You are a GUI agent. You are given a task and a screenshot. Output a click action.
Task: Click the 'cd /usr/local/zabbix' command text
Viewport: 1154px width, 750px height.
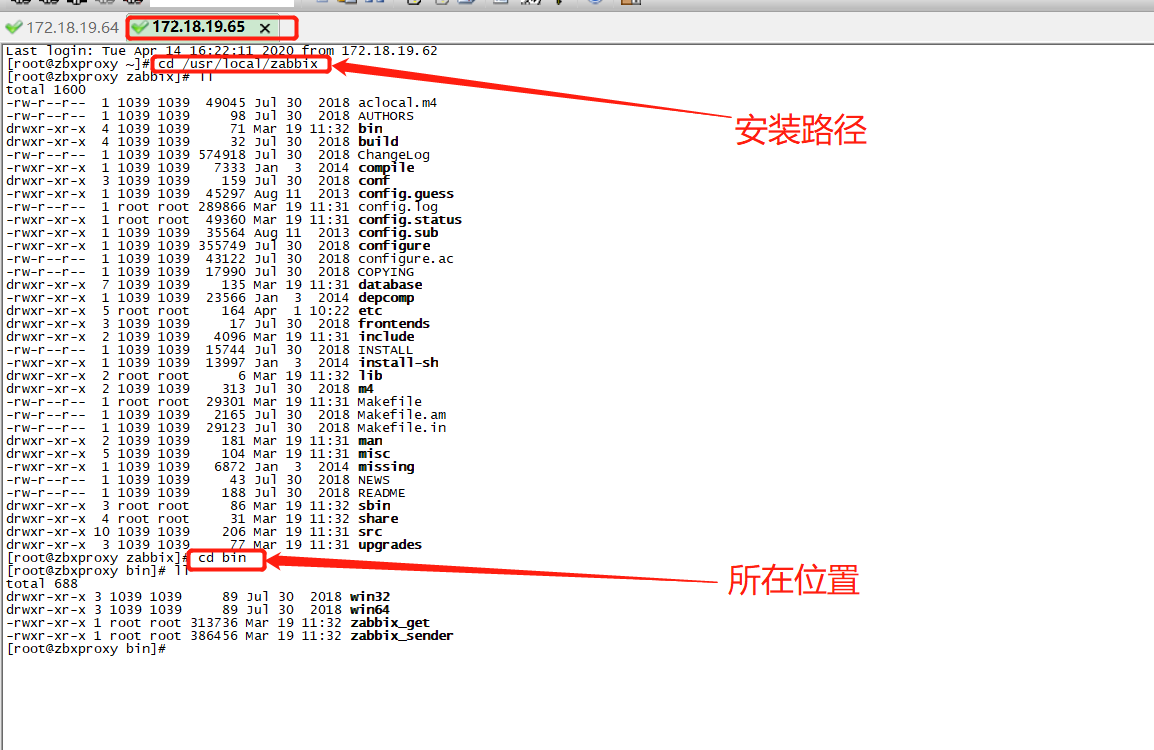click(x=238, y=64)
